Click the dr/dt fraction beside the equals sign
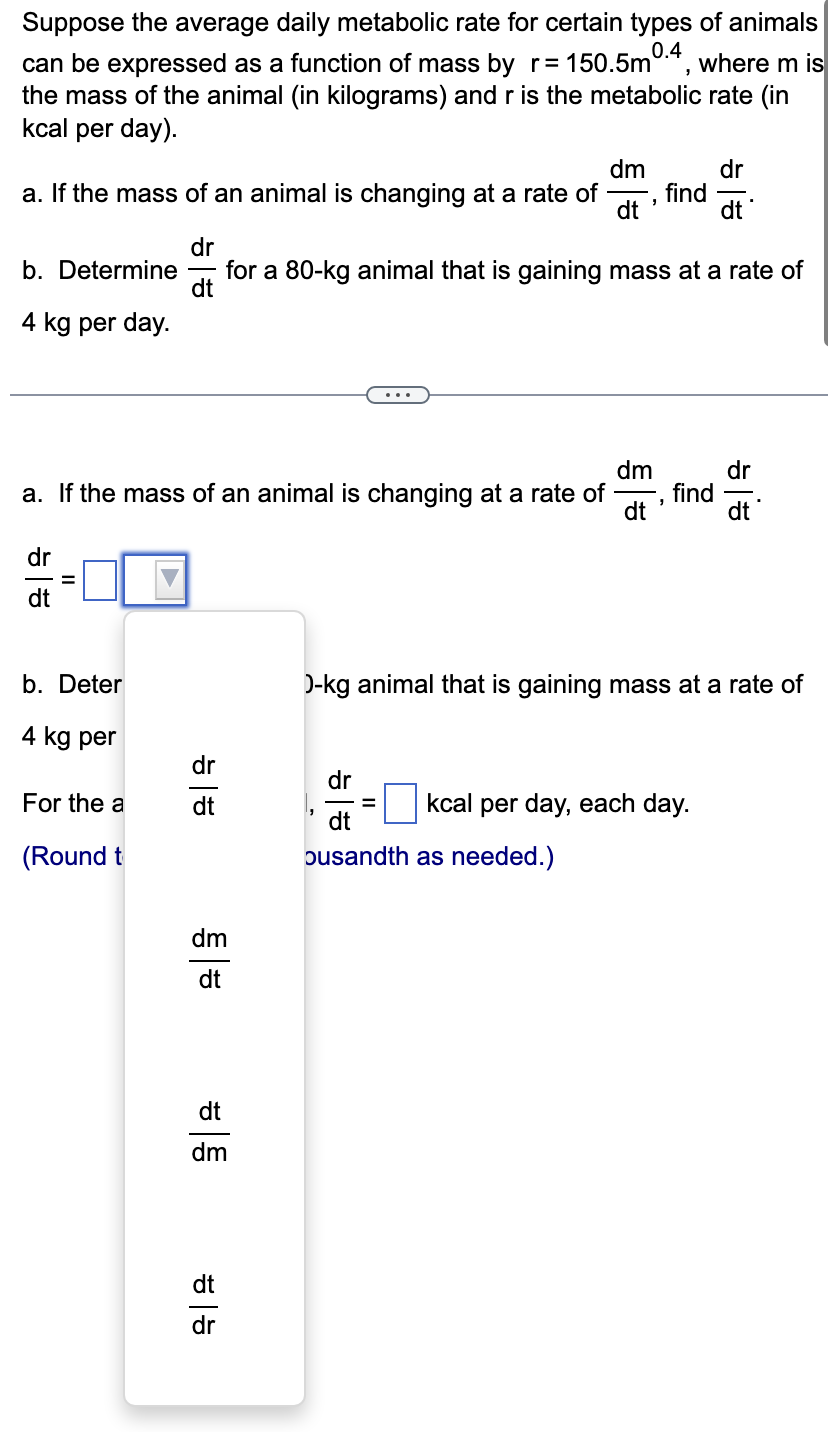 click(x=37, y=579)
